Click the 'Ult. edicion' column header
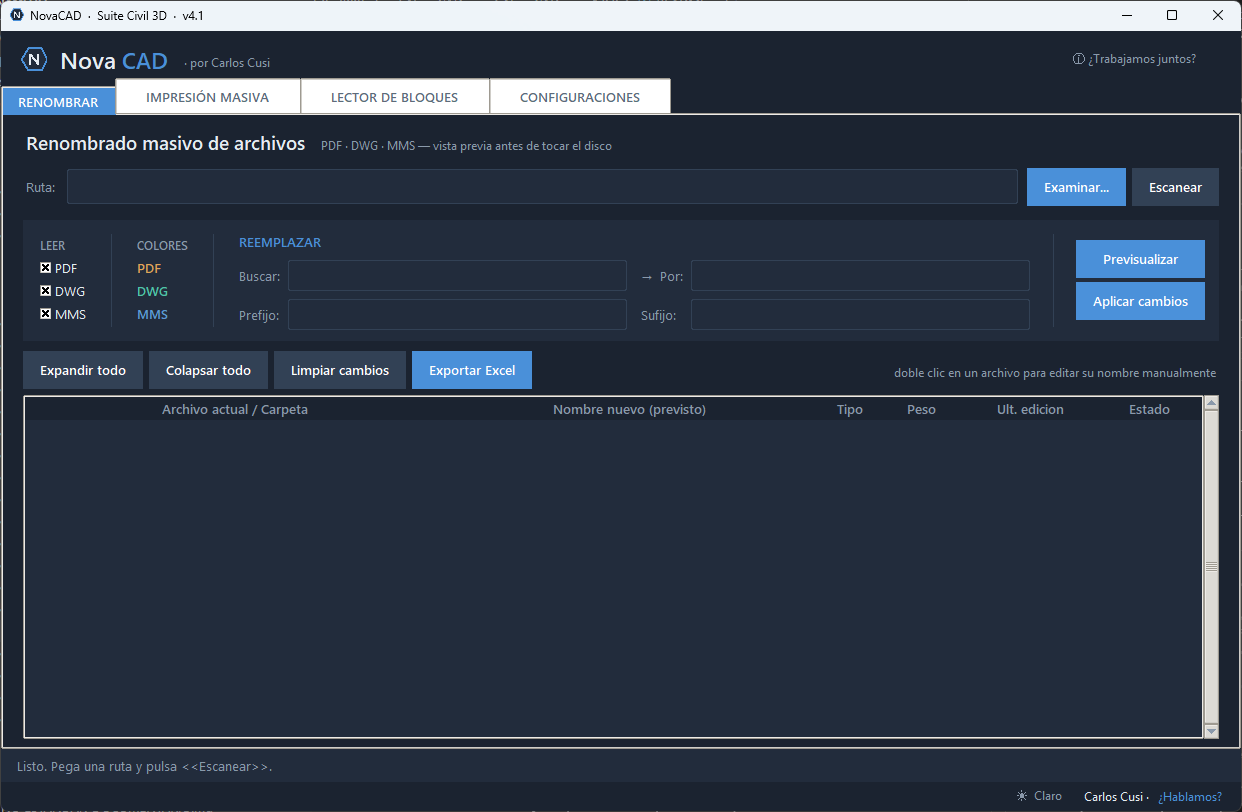 [x=1030, y=409]
